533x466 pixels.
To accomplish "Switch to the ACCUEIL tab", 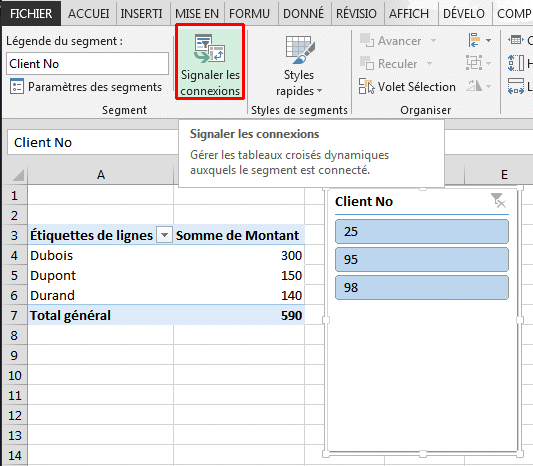I will point(88,14).
